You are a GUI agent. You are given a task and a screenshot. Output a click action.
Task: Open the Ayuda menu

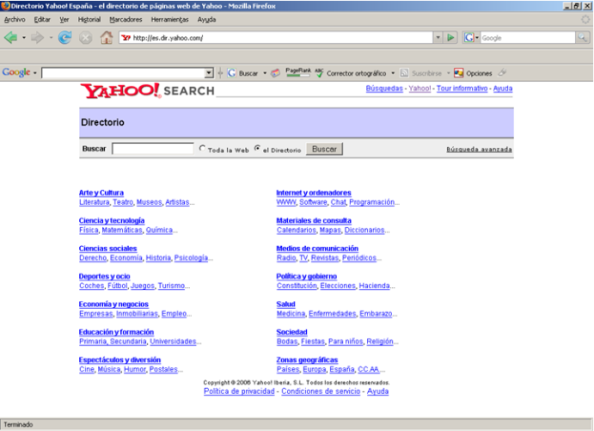206,20
